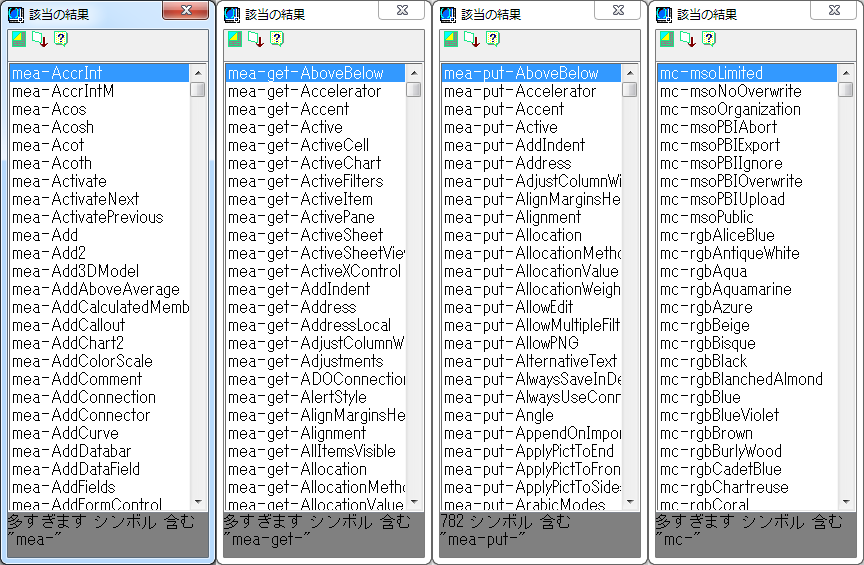Click the green picture icon in mea-get- window toolbar
The width and height of the screenshot is (864, 565).
point(235,39)
